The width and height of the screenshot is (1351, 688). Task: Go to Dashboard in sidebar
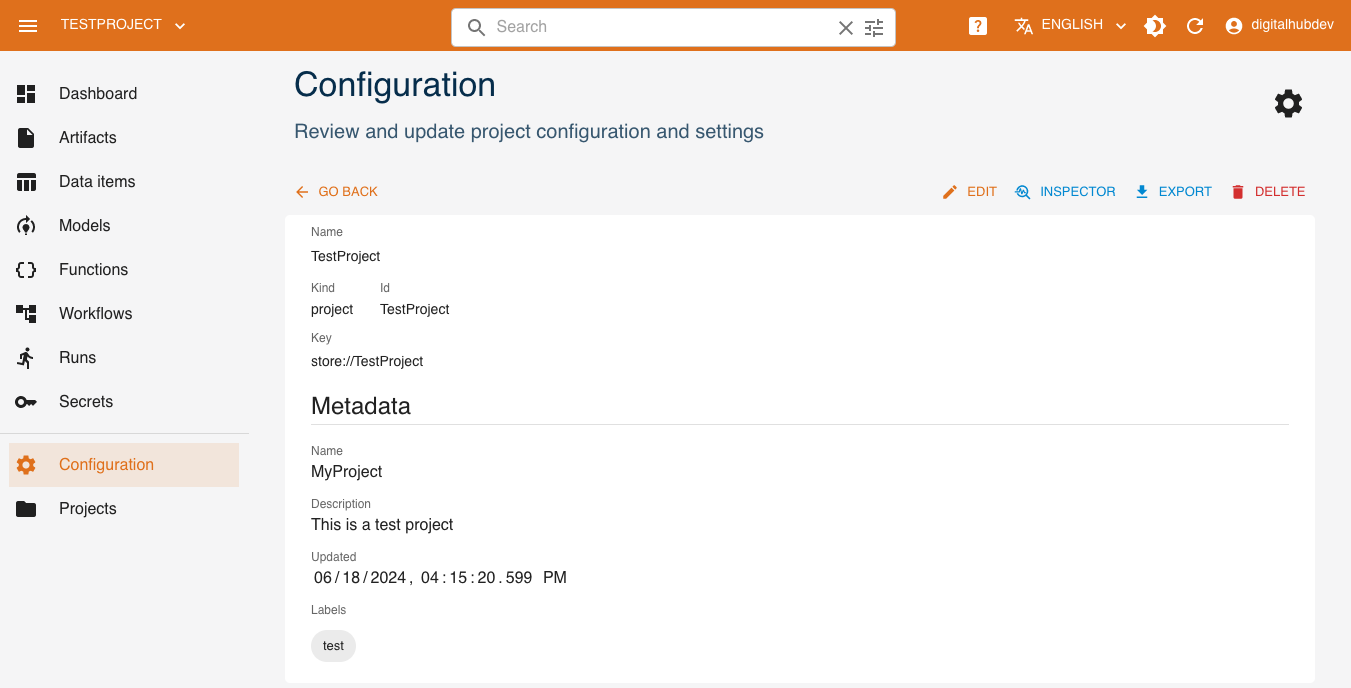click(x=97, y=94)
